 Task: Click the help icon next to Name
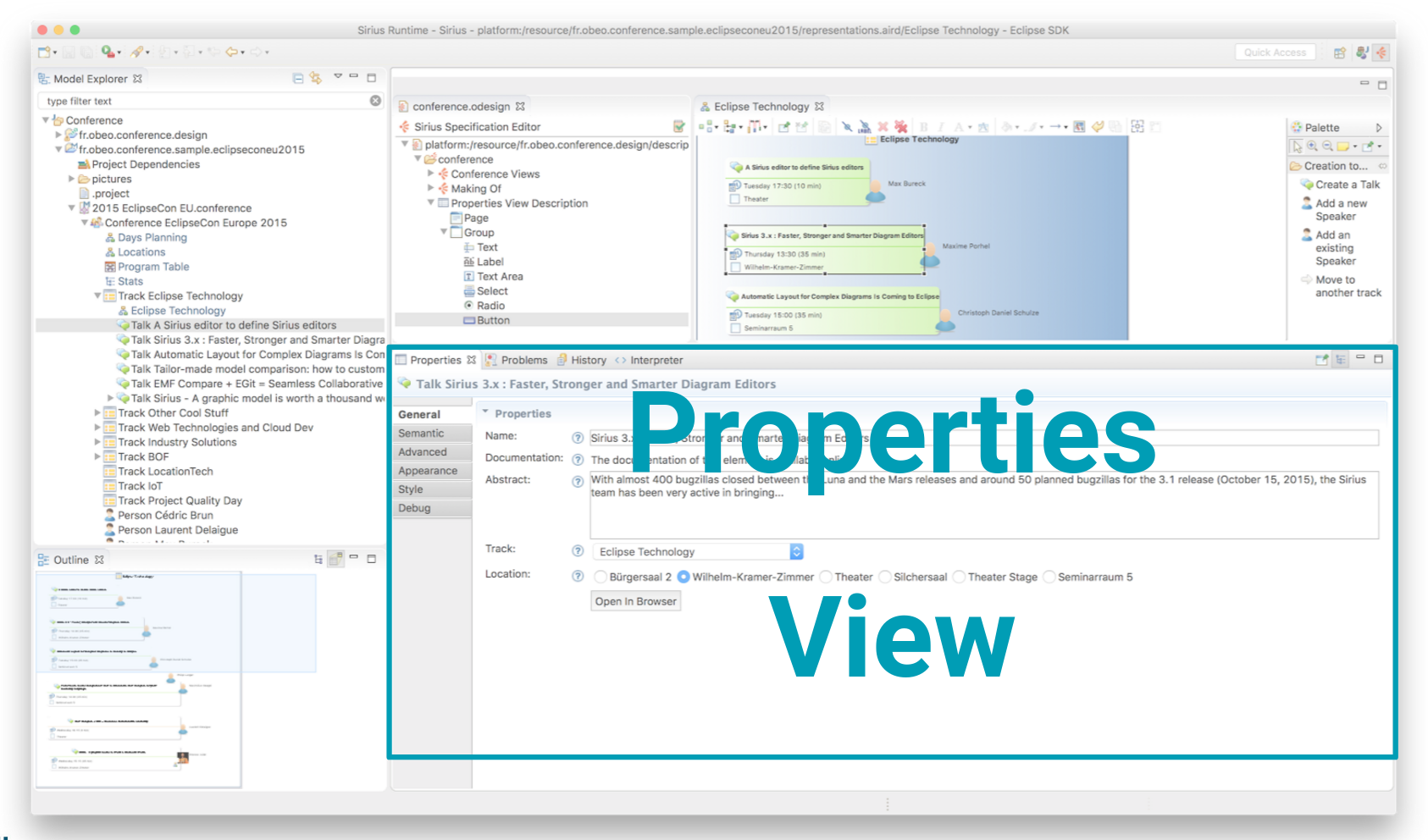click(x=578, y=438)
